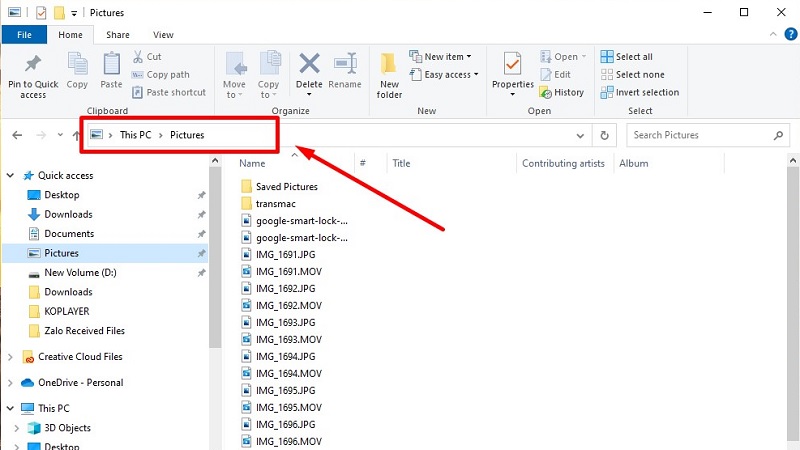Click the Search Pictures field

708,135
